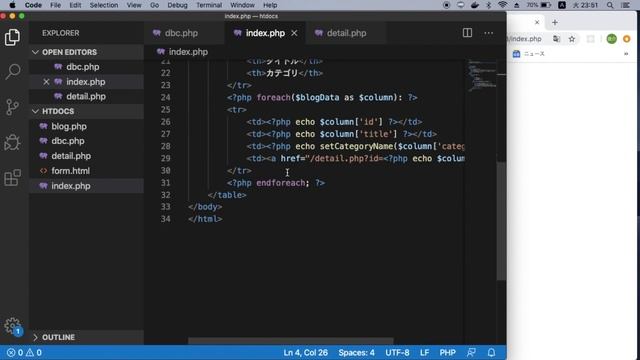The width and height of the screenshot is (640, 360).
Task: Change end of line sequence LF
Action: pos(424,353)
